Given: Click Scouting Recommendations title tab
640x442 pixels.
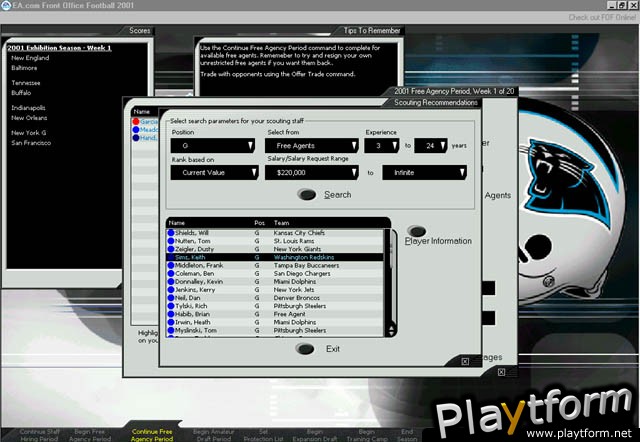Looking at the screenshot, I should click(x=436, y=102).
